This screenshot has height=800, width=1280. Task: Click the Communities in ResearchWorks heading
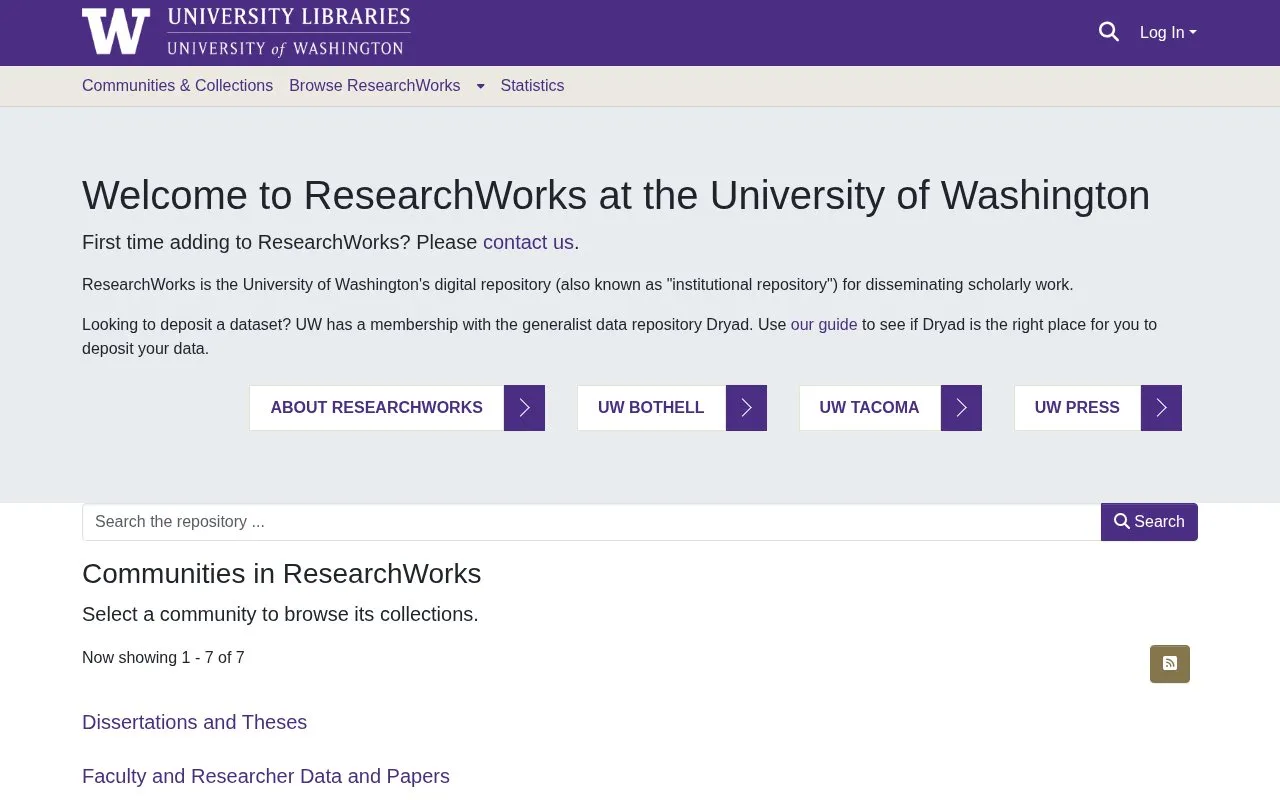[281, 573]
